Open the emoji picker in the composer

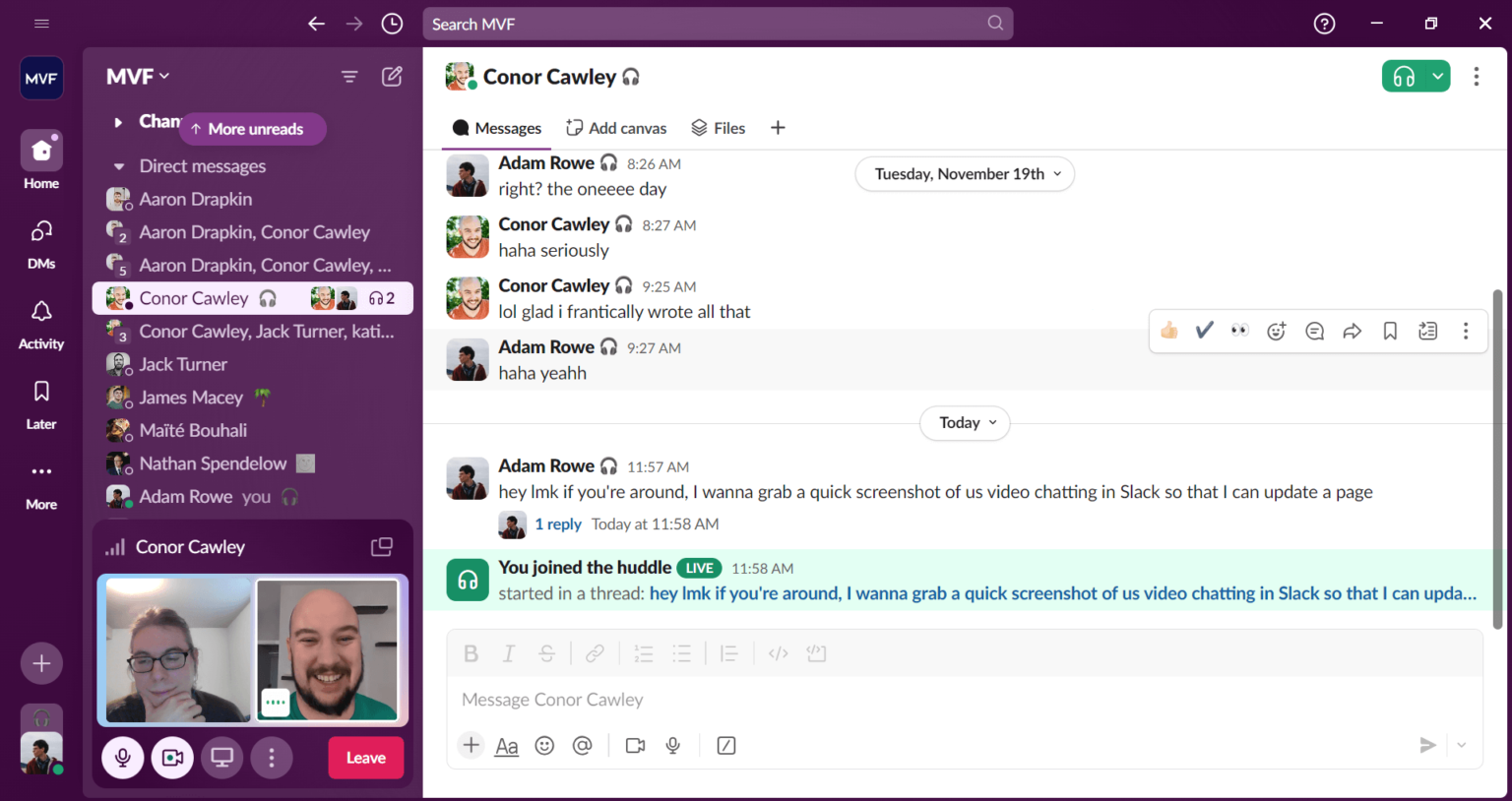tap(544, 745)
